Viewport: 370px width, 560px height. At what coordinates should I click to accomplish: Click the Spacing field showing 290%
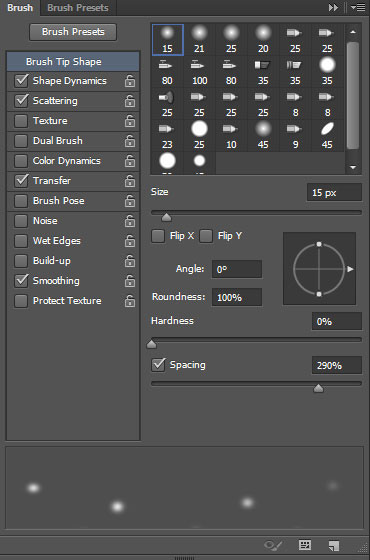(x=336, y=365)
